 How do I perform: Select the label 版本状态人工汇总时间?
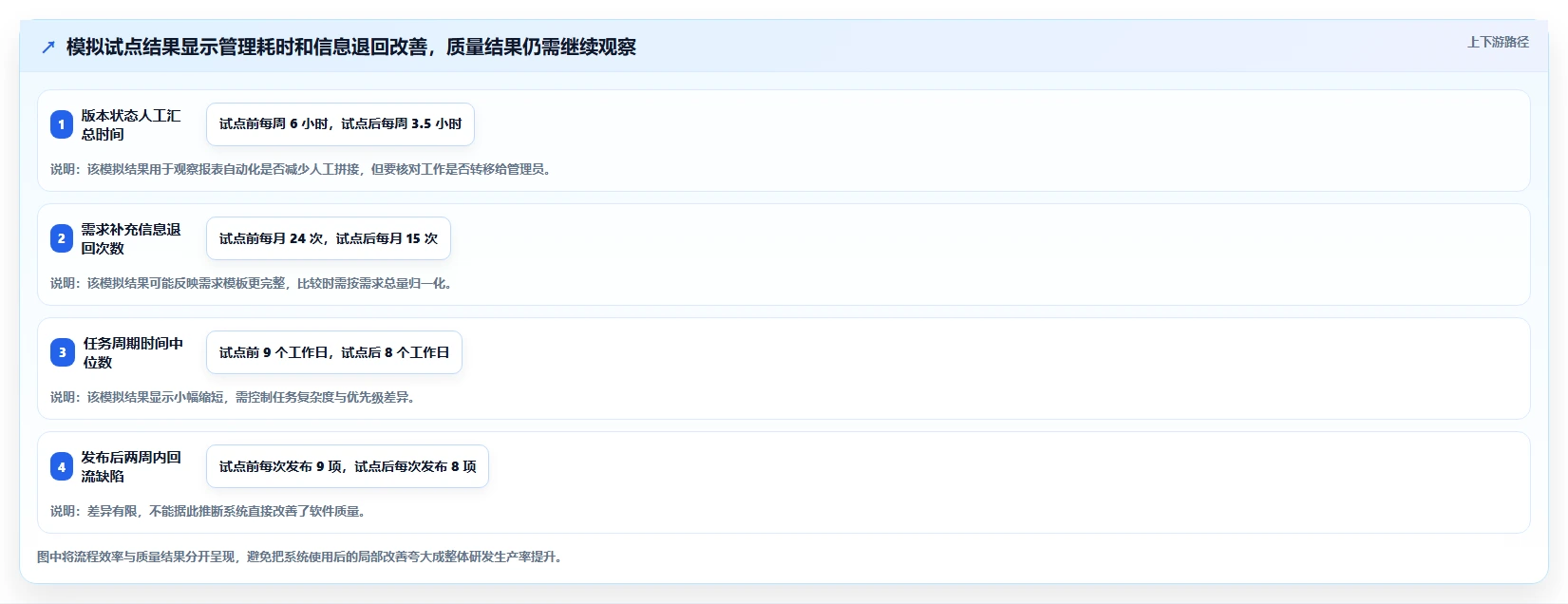click(x=131, y=124)
